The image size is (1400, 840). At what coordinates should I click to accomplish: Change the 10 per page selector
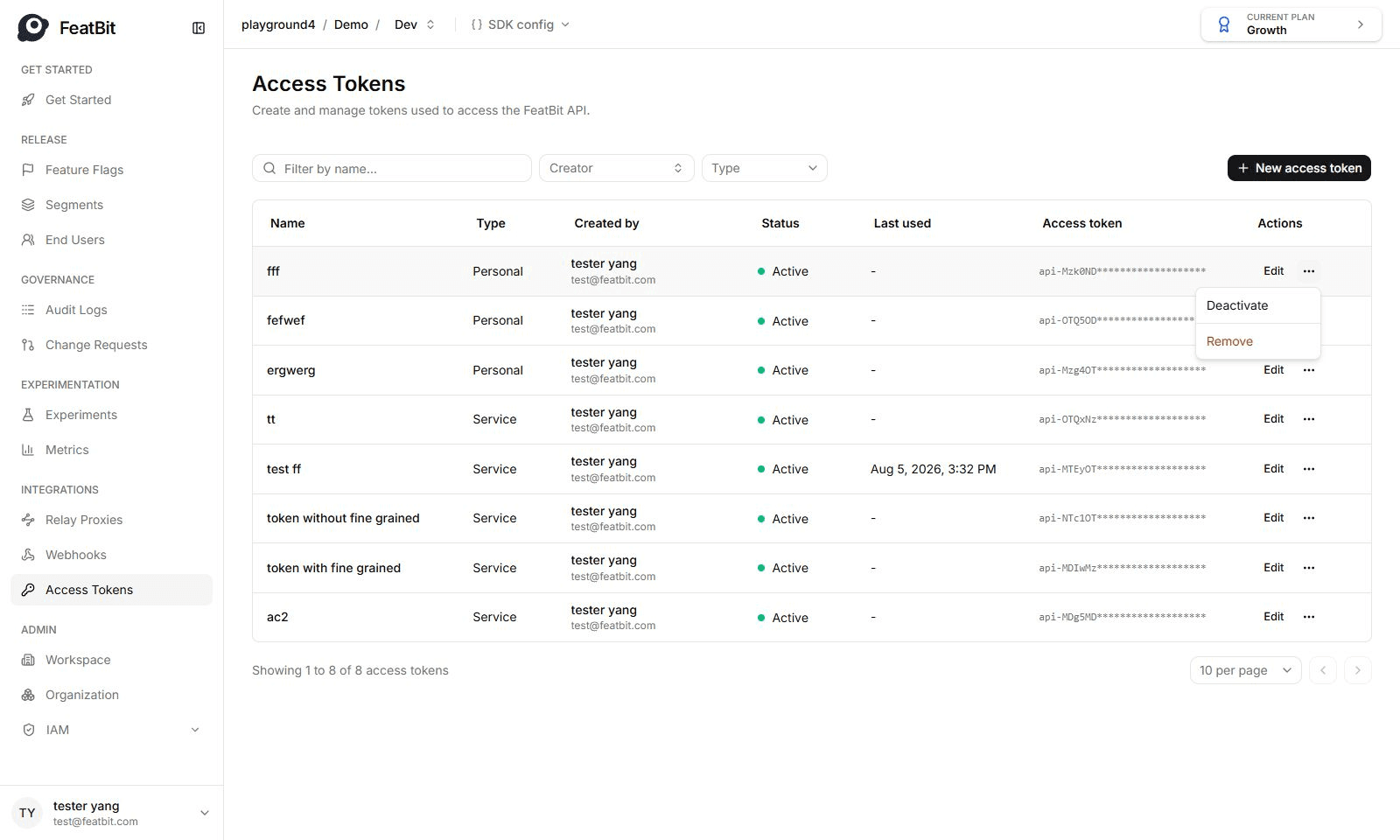tap(1245, 670)
